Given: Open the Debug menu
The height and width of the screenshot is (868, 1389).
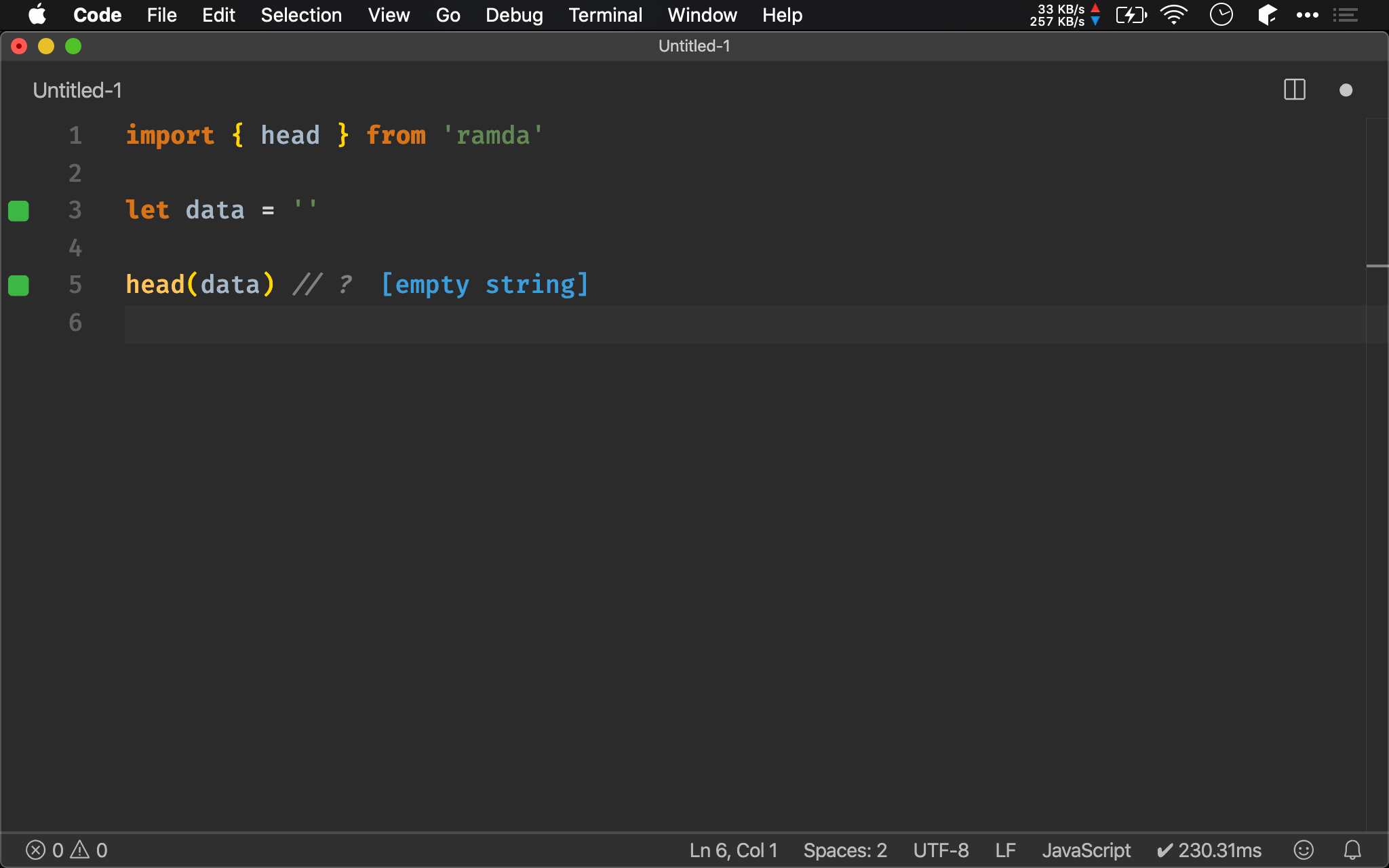Looking at the screenshot, I should 514,15.
